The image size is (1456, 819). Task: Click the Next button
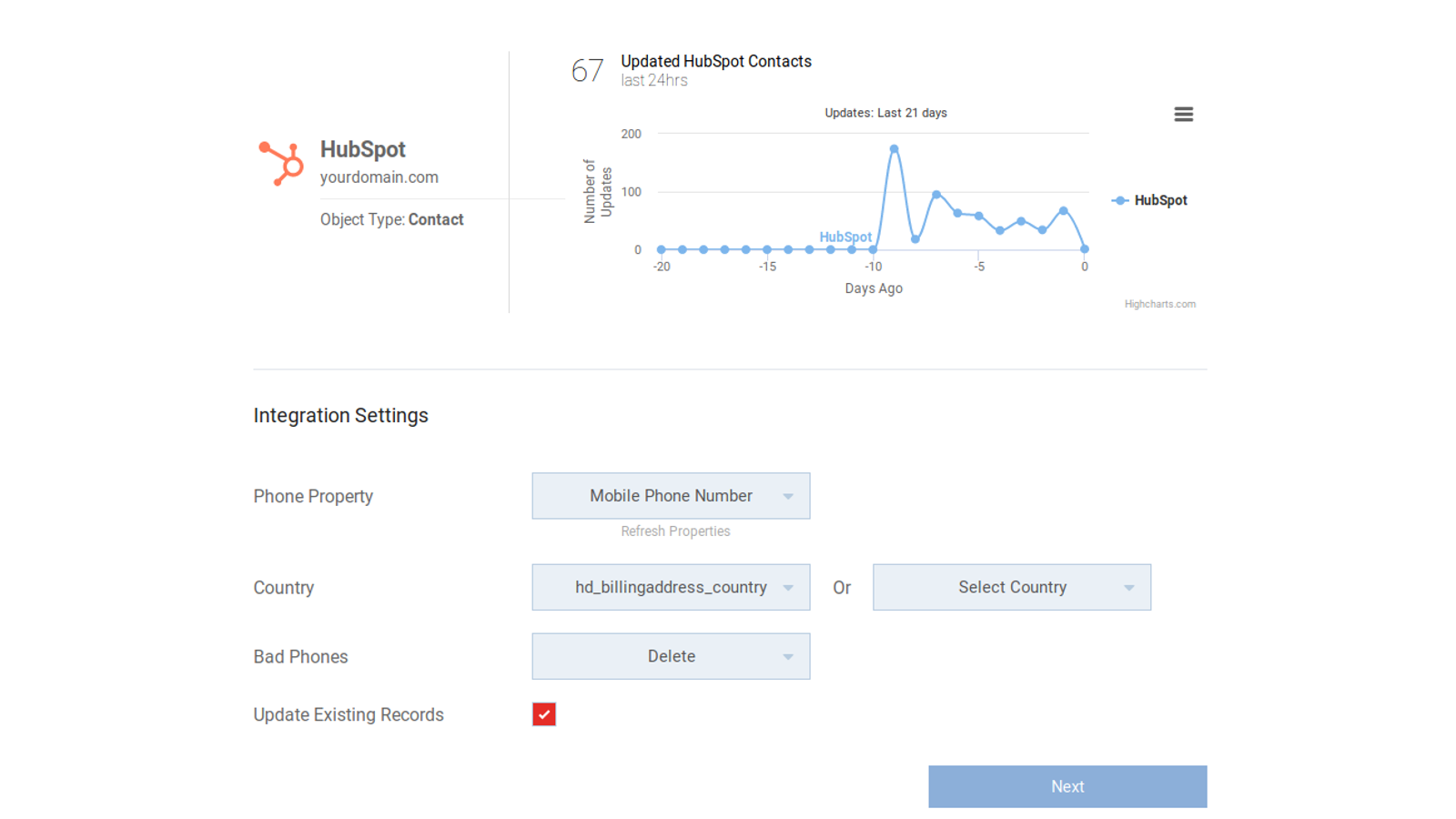(x=1067, y=786)
